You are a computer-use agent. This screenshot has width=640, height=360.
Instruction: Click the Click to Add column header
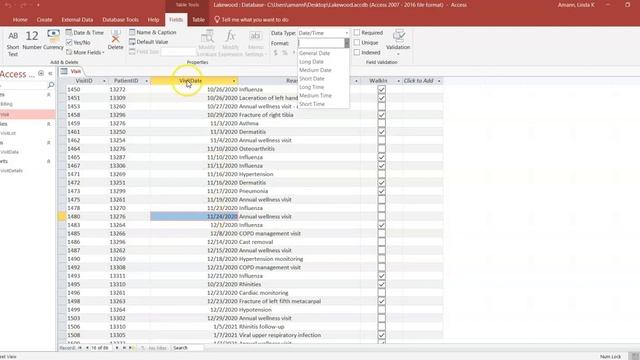pyautogui.click(x=418, y=81)
